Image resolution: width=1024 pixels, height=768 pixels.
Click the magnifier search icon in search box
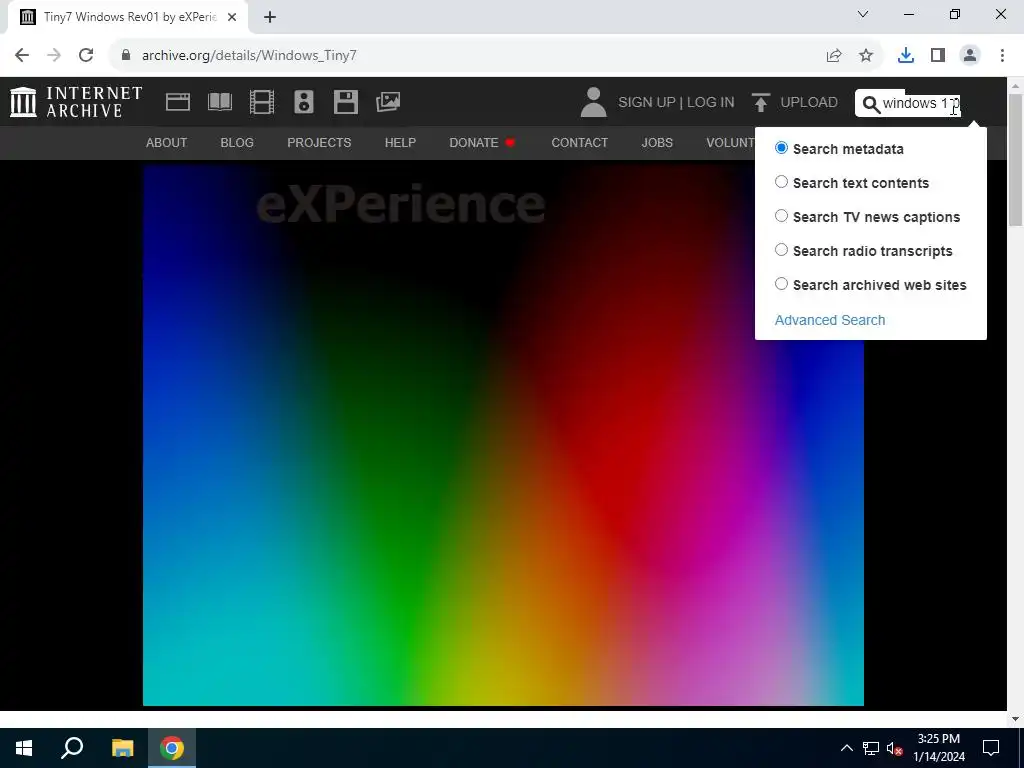[871, 104]
